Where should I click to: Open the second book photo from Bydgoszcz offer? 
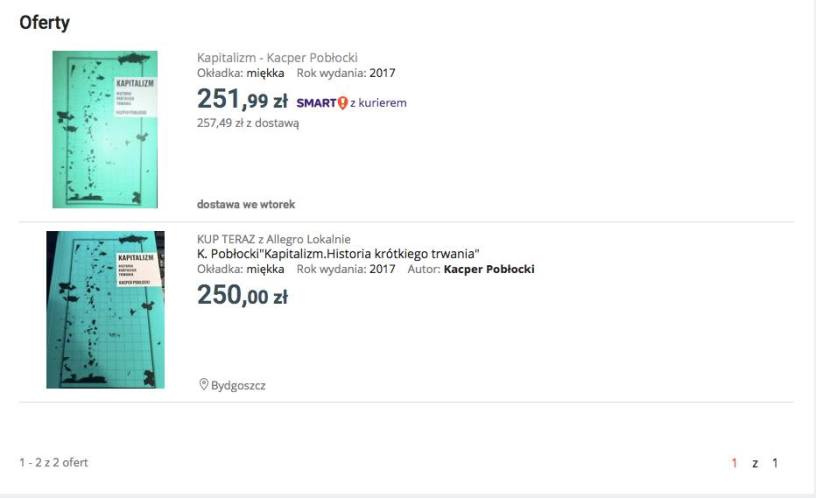[105, 310]
